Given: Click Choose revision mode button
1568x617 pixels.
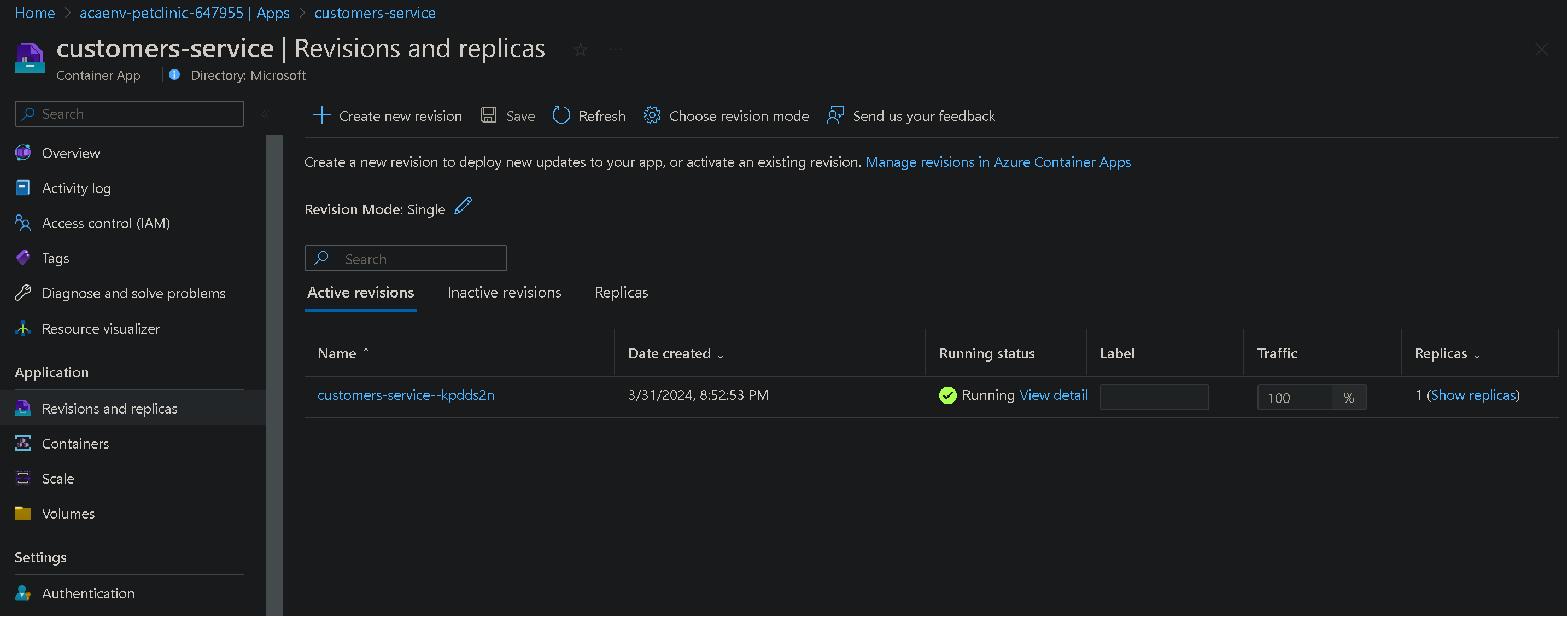Looking at the screenshot, I should [726, 115].
